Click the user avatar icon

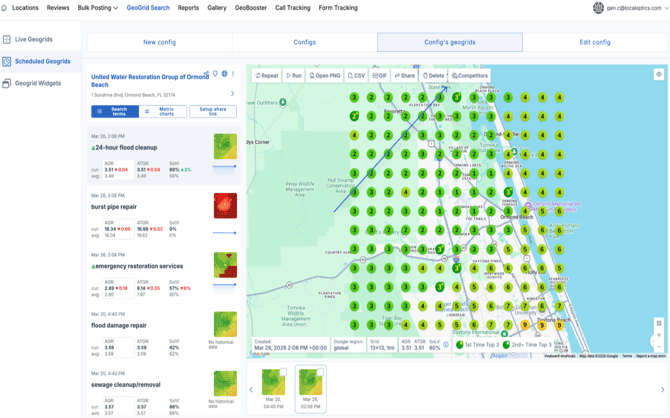[x=598, y=8]
